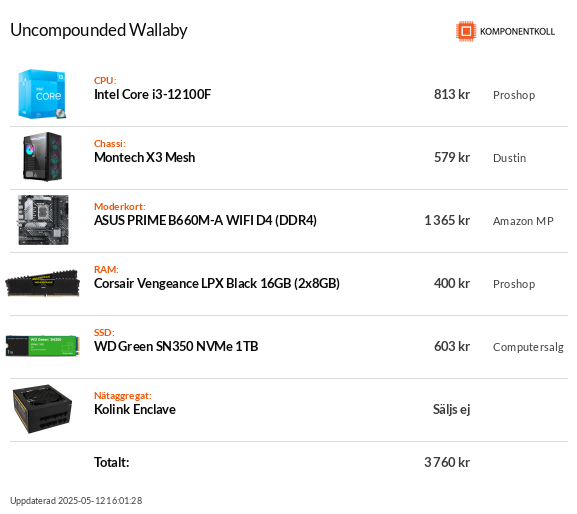Image resolution: width=577 pixels, height=514 pixels.
Task: Click the 1 365 kr motherboard price
Action: tap(447, 220)
